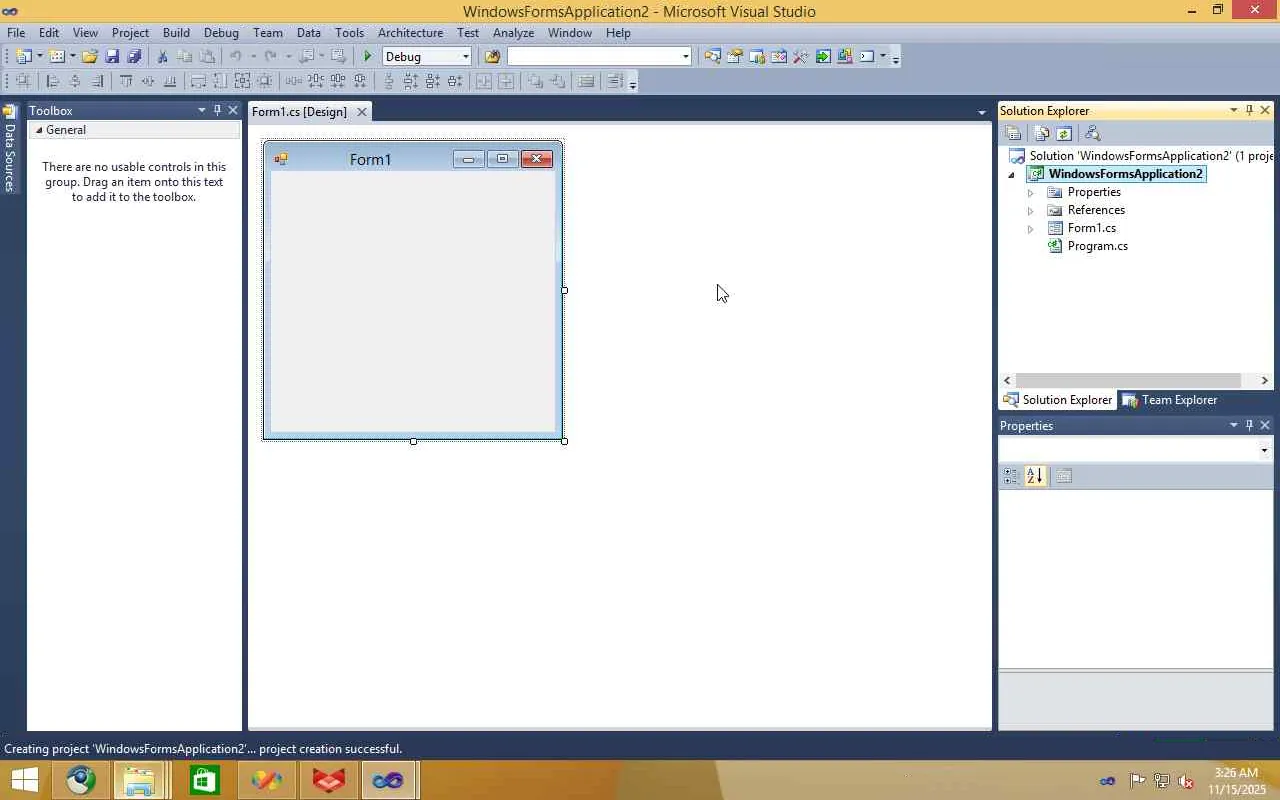This screenshot has width=1280, height=800.
Task: Click the Copy icon in the toolbar
Action: pos(185,57)
